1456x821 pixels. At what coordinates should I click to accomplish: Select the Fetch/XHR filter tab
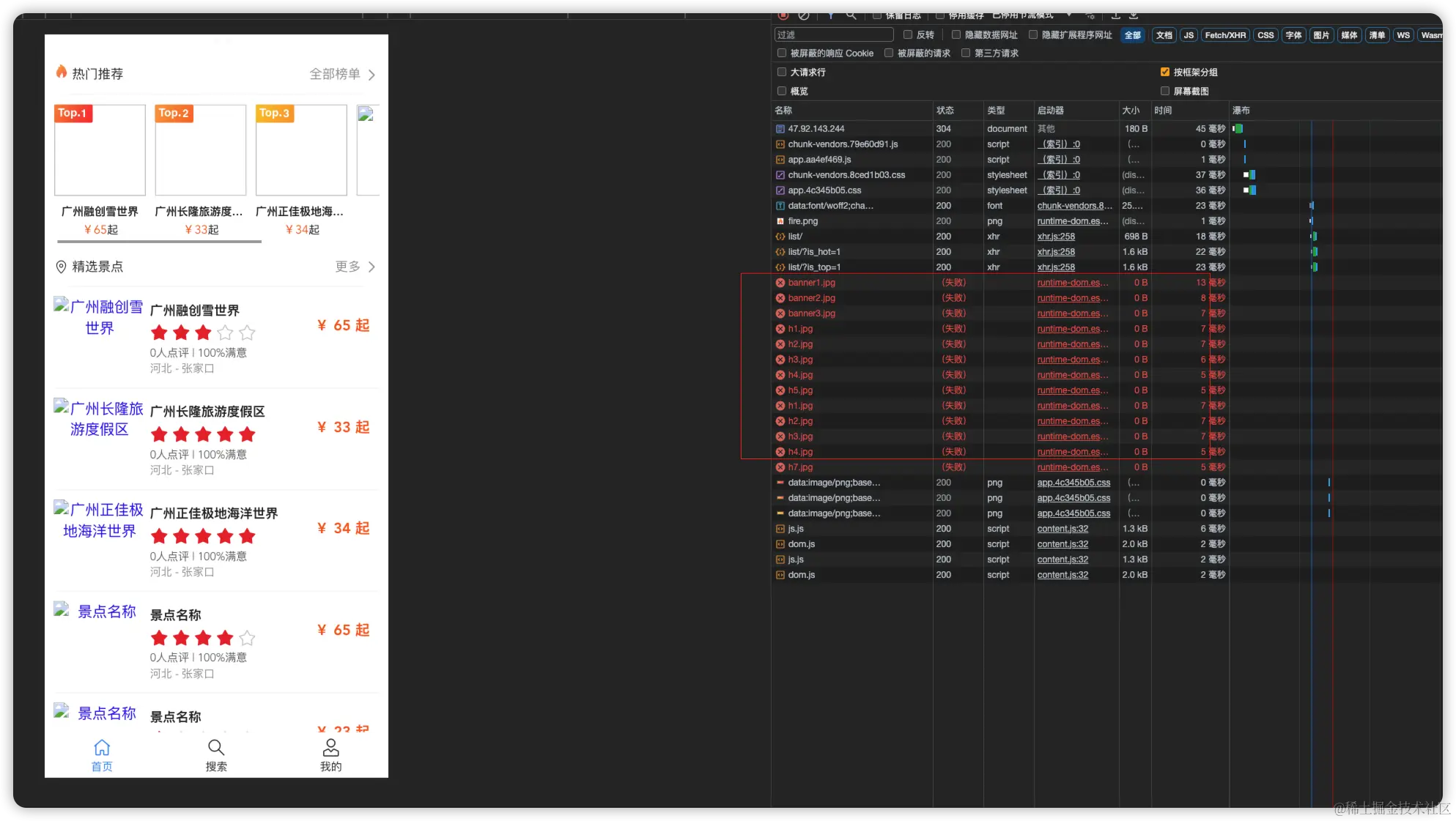click(x=1224, y=35)
